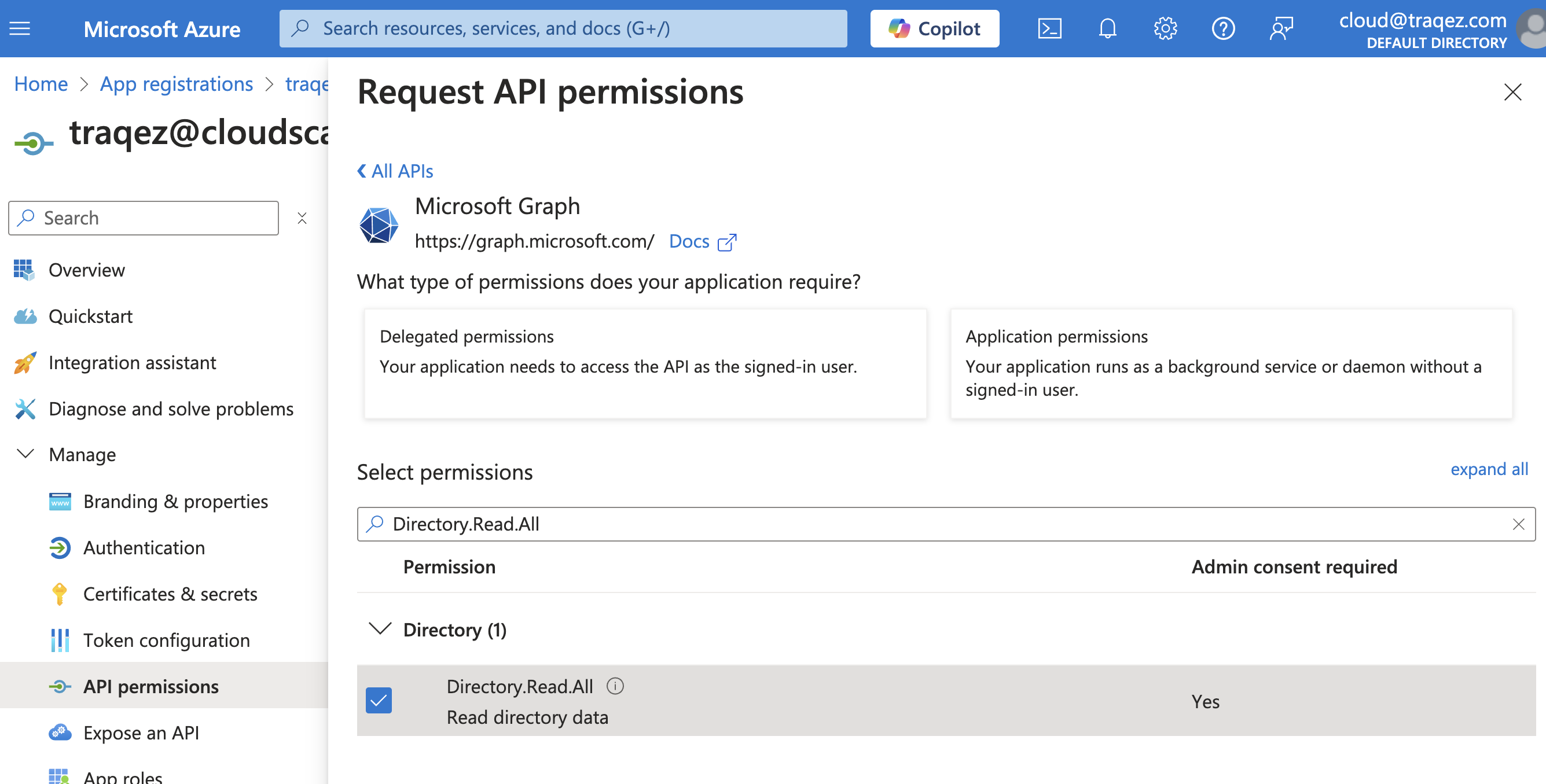This screenshot has width=1546, height=784.
Task: Open the feedback icon in top bar
Action: click(1281, 28)
